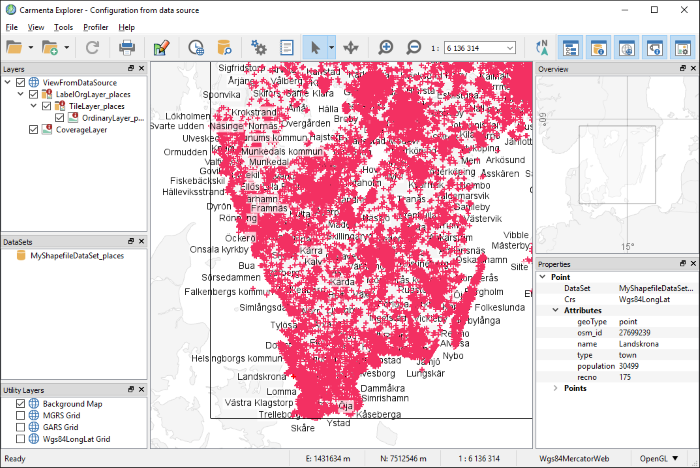Viewport: 700px width, 468px height.
Task: Enable the MGRS Grid checkbox
Action: [x=21, y=415]
